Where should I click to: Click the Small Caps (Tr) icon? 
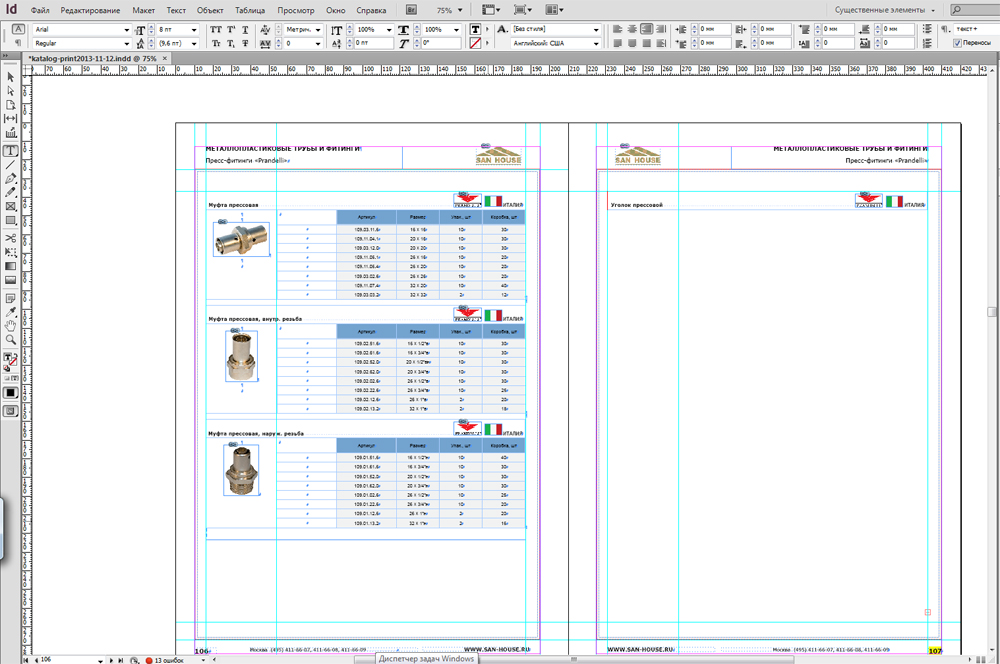coord(216,43)
